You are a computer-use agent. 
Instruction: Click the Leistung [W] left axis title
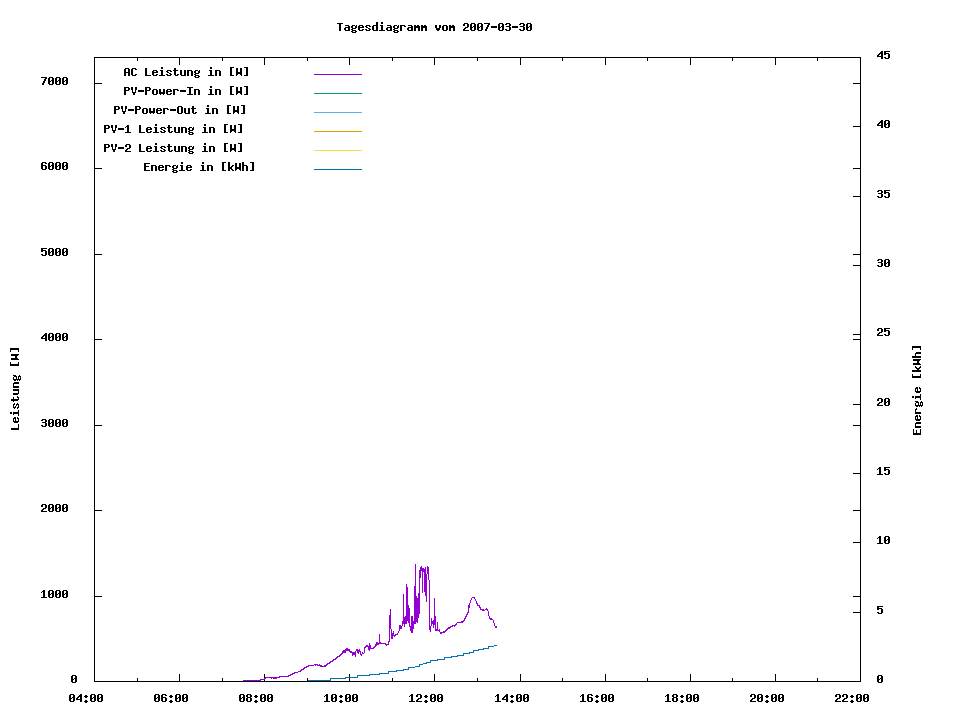click(x=15, y=389)
